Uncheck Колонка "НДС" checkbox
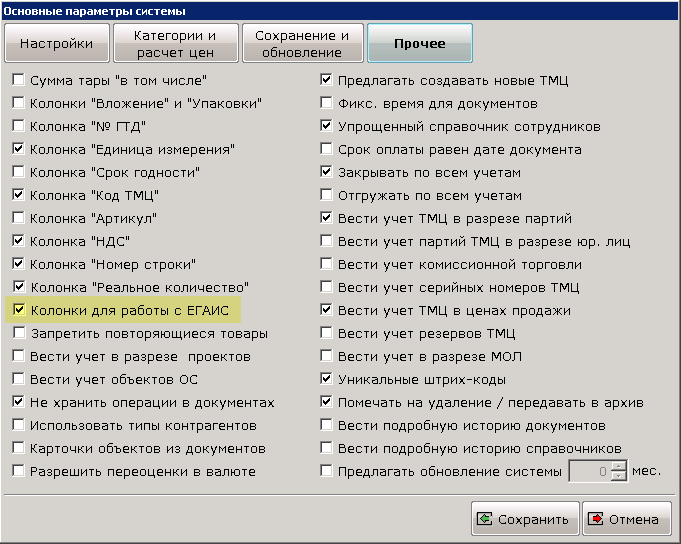 pyautogui.click(x=18, y=241)
